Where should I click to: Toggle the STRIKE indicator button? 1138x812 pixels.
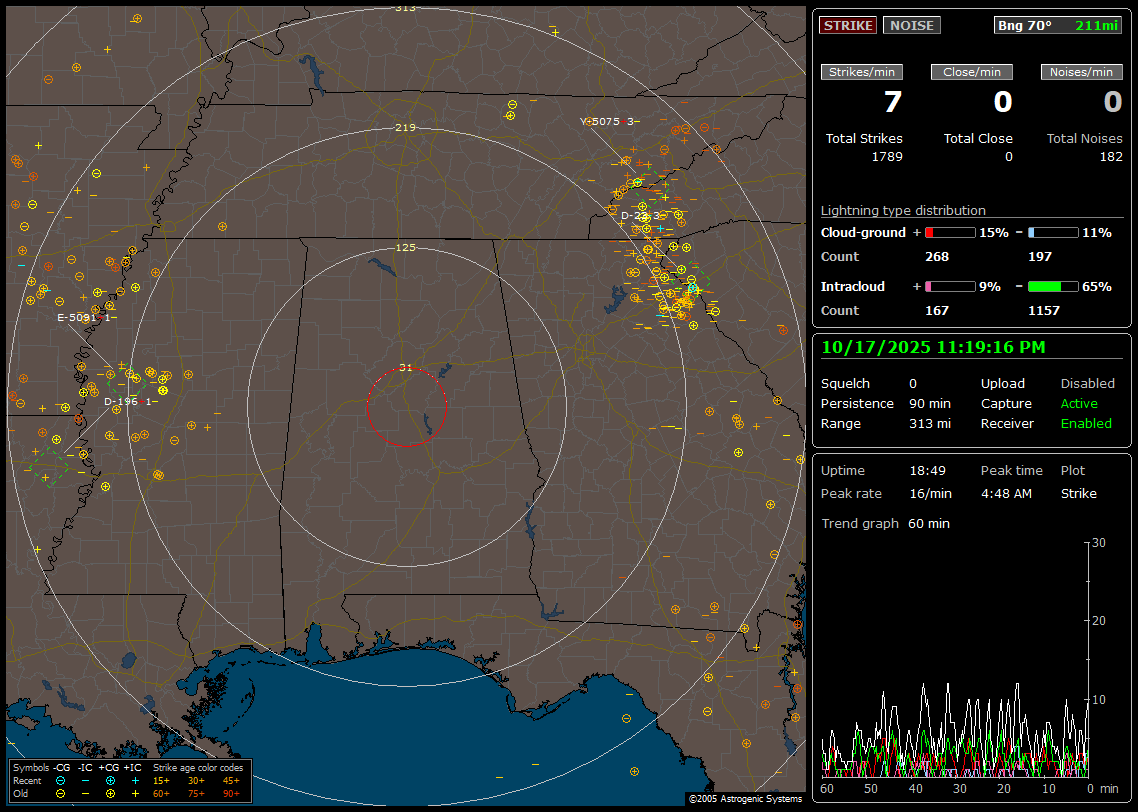click(x=848, y=25)
